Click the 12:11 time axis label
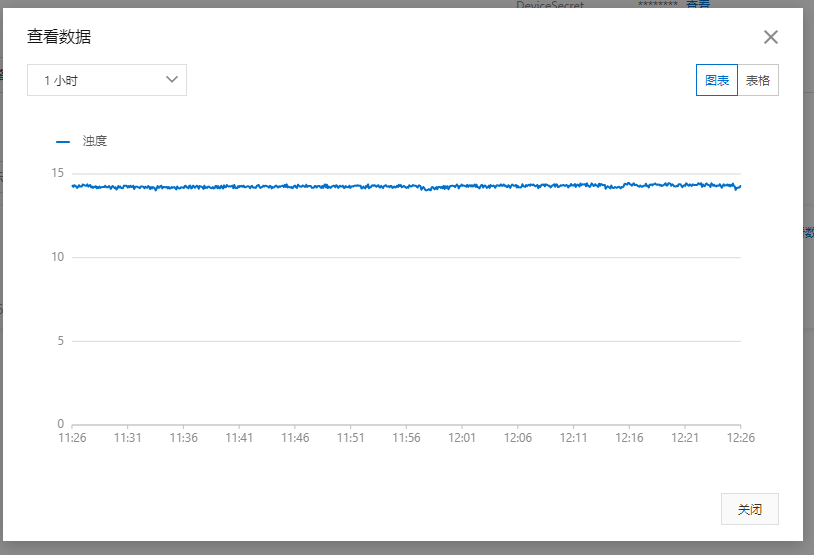 573,437
